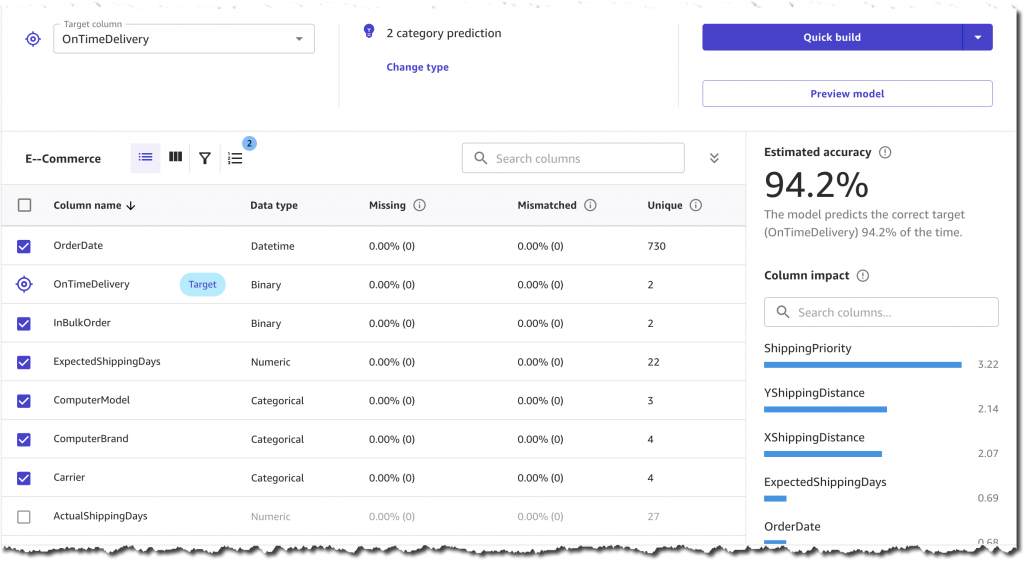1024x561 pixels.
Task: Select the Carrier column name
Action: (x=69, y=477)
